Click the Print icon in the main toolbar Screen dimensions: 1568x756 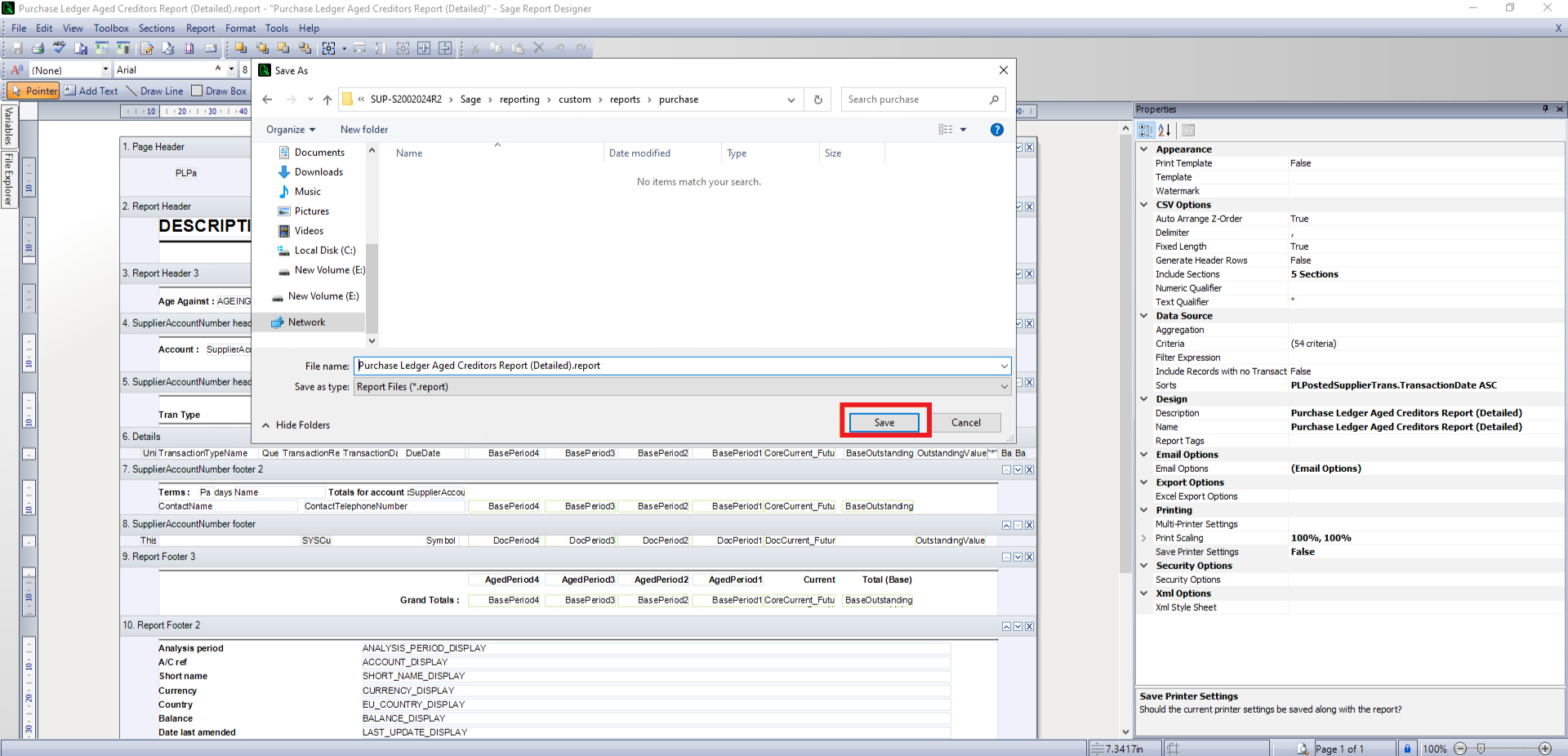point(38,48)
